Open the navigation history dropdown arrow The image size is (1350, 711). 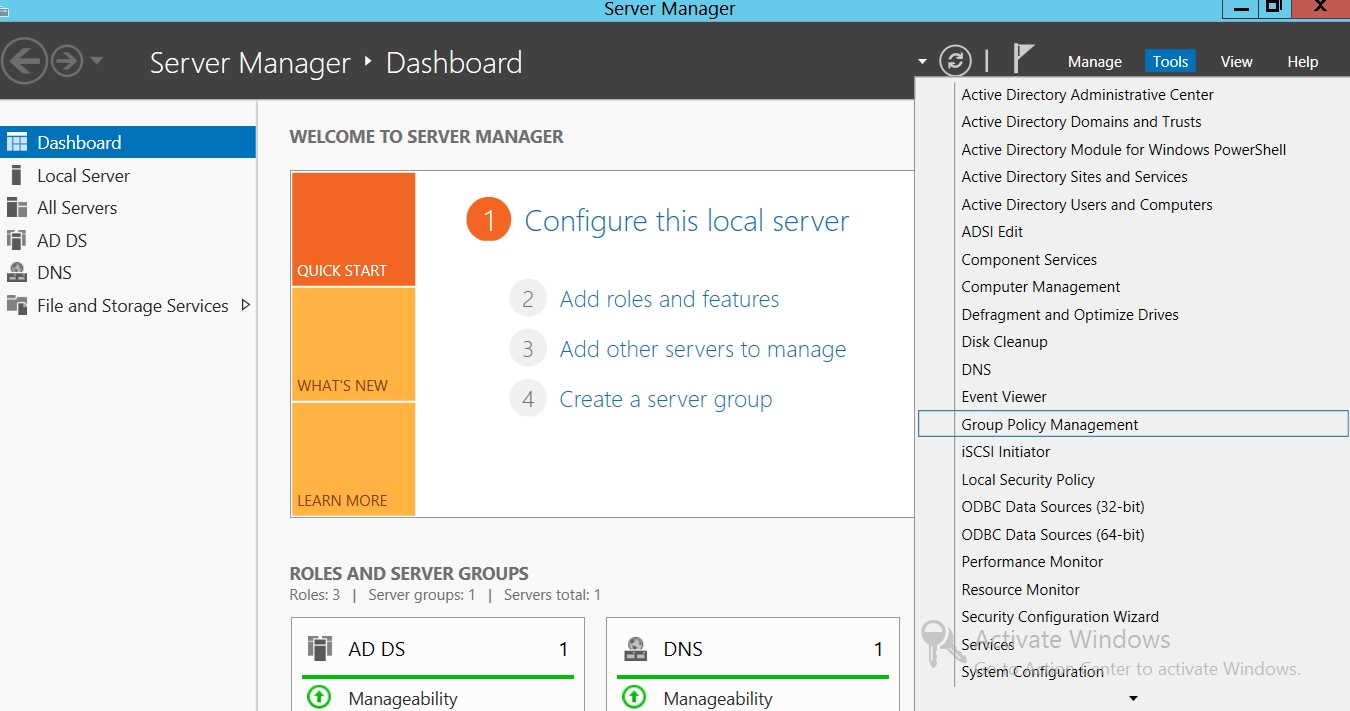point(97,61)
